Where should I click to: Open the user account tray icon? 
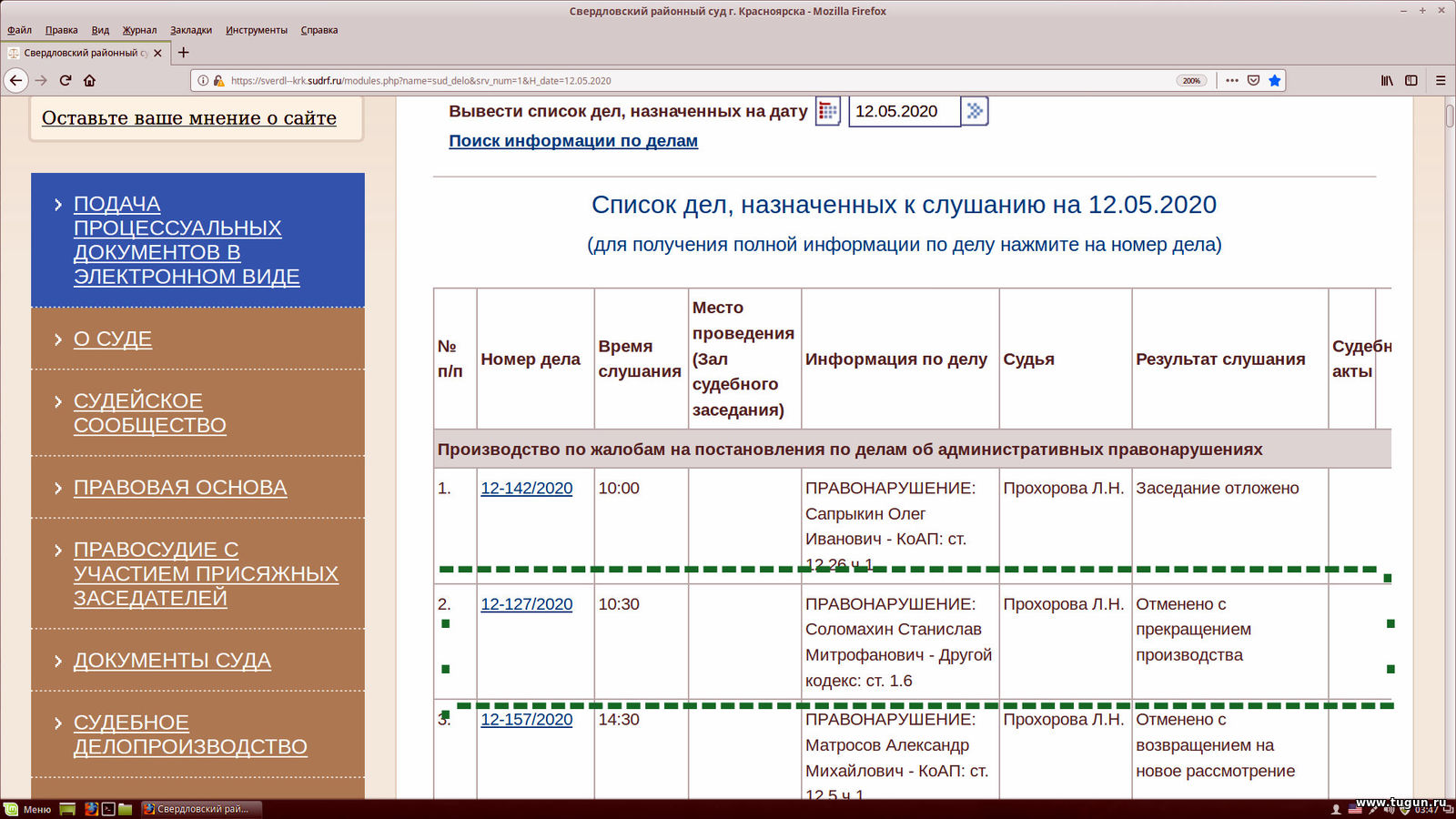(1336, 810)
